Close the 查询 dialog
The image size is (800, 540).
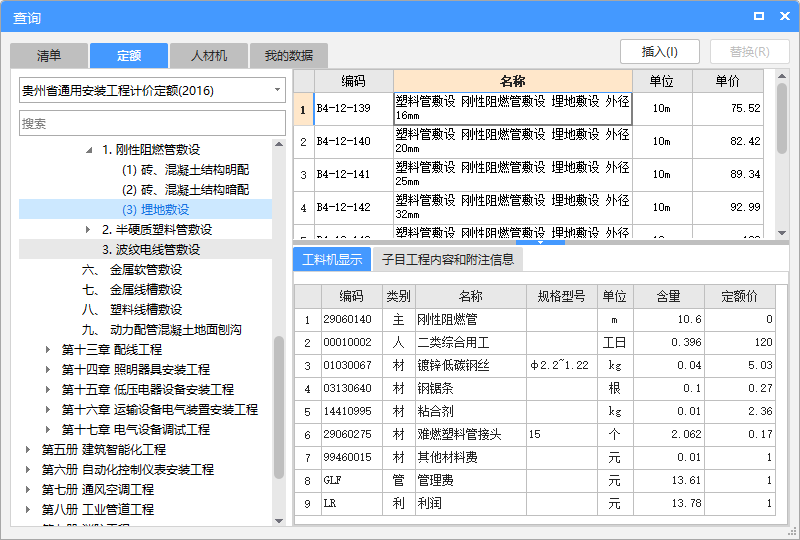(785, 16)
